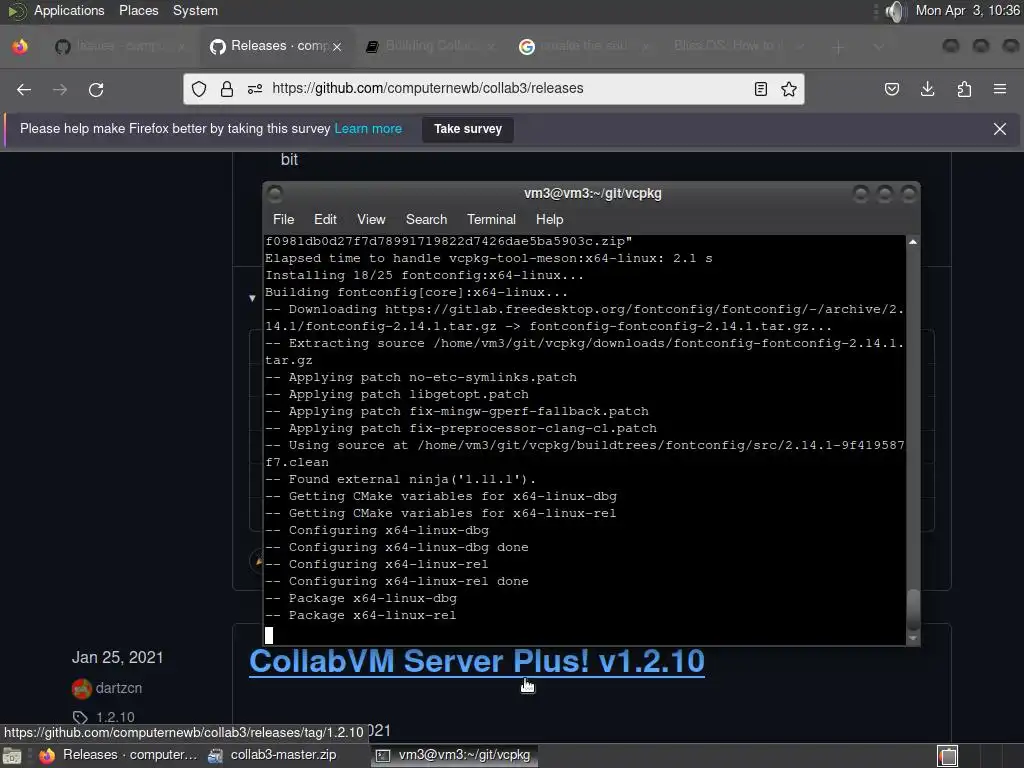
Task: Click the terminal scrollbar up arrow
Action: tap(913, 242)
